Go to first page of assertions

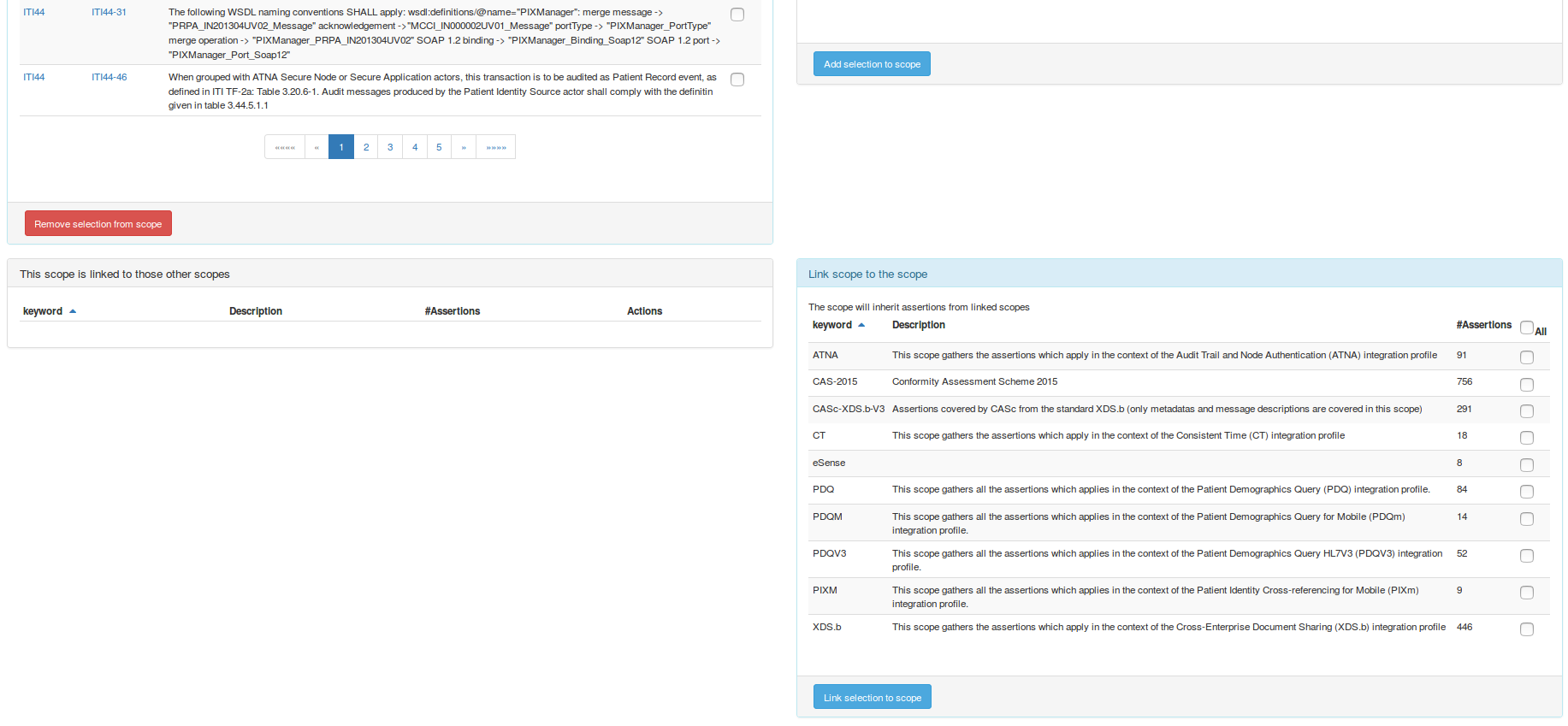pos(285,147)
